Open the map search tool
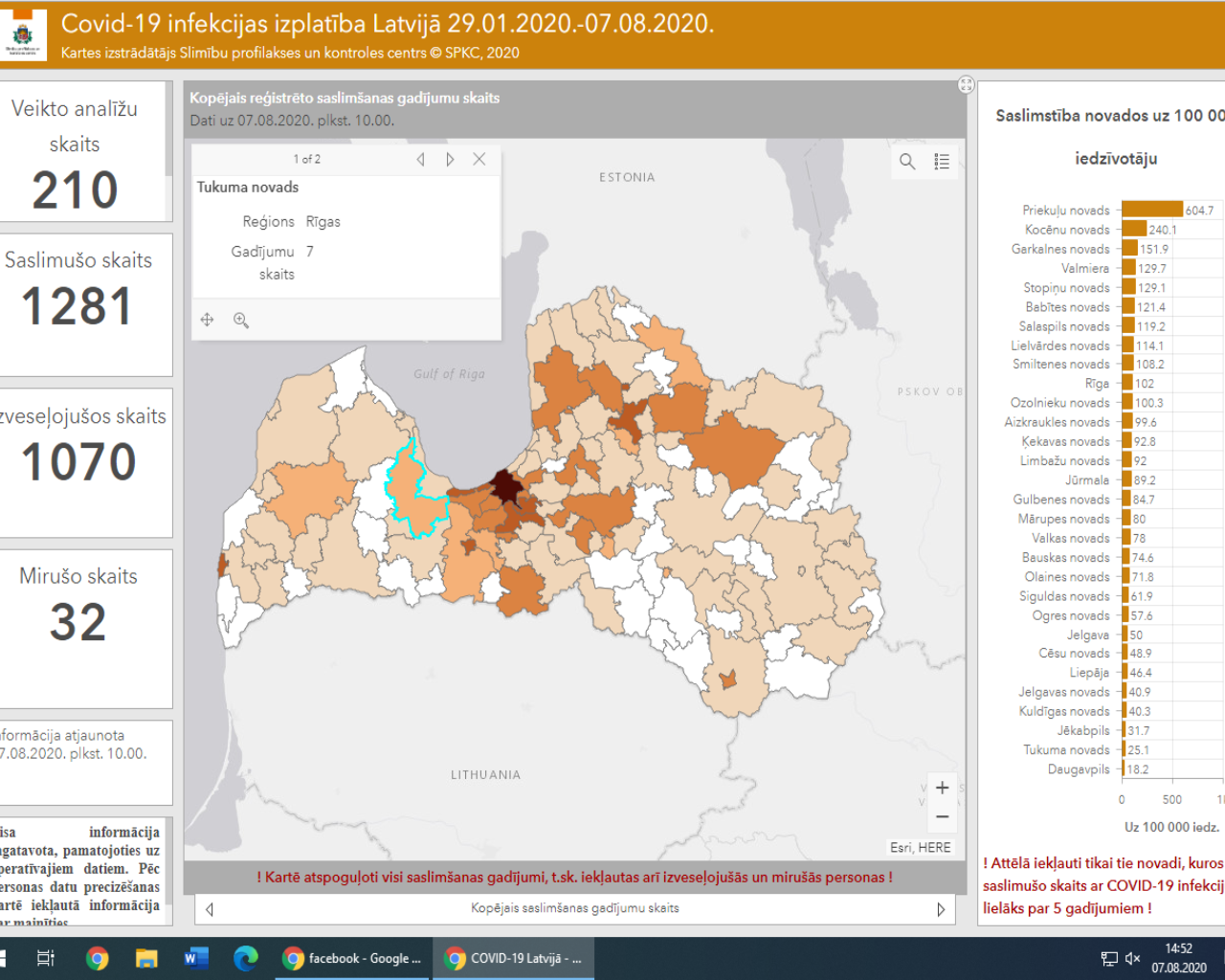 tap(906, 162)
